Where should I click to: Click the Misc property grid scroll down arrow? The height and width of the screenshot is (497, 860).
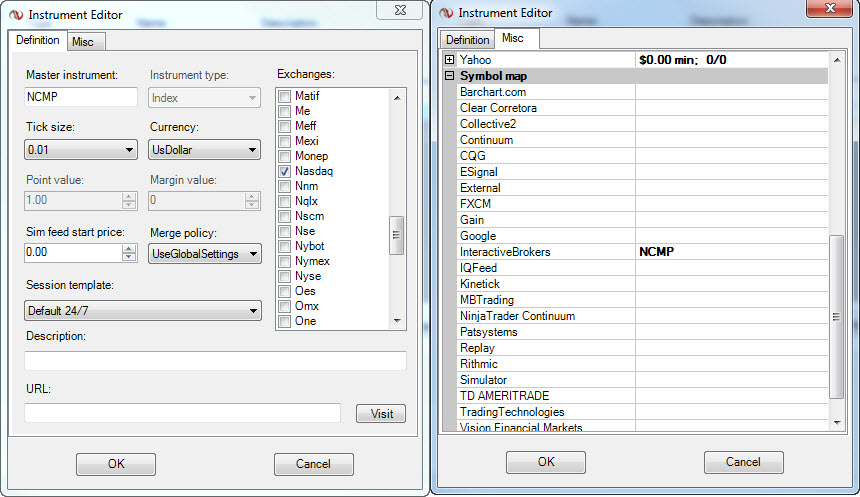[x=836, y=422]
